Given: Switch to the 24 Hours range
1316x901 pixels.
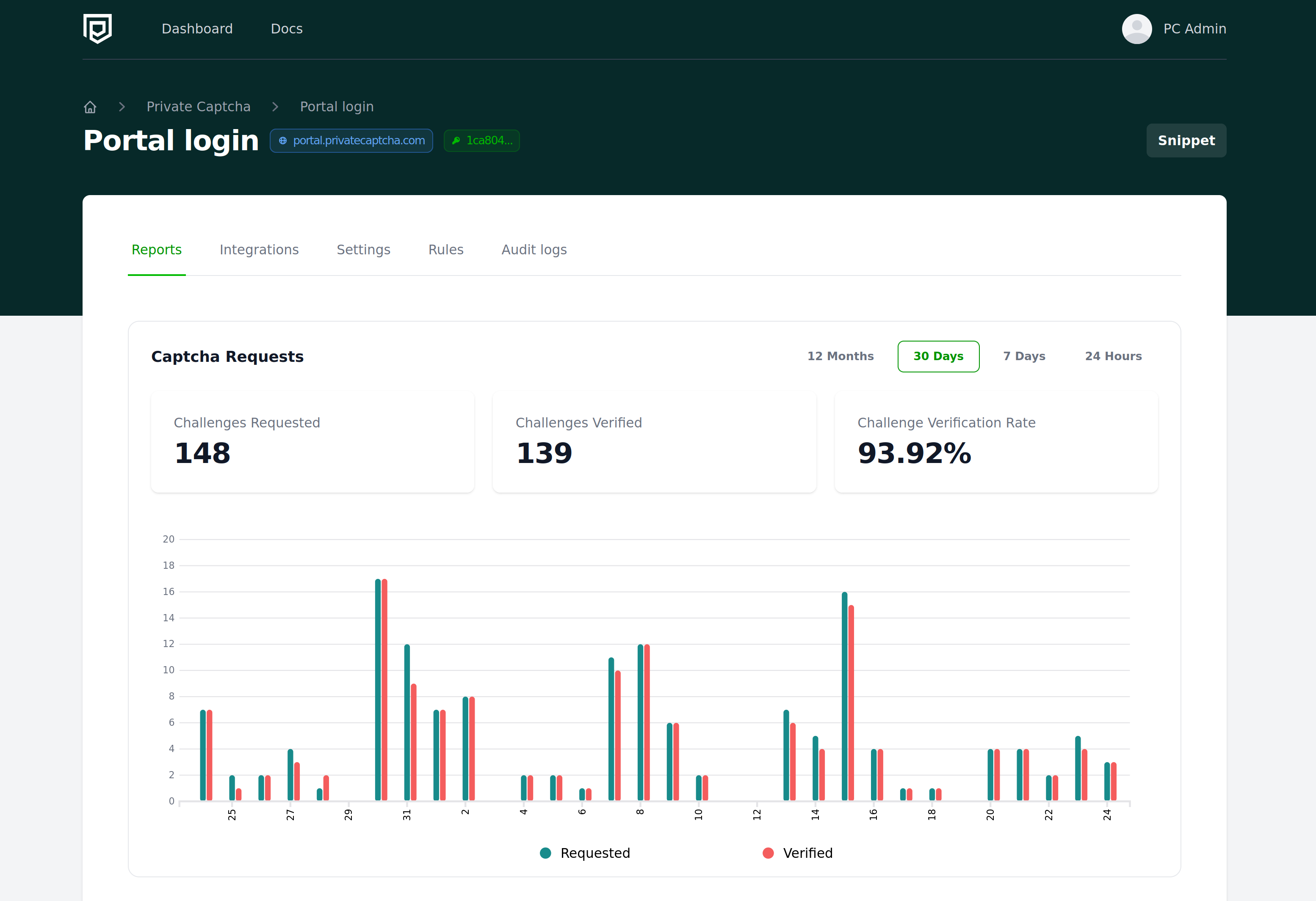Looking at the screenshot, I should tap(1113, 357).
